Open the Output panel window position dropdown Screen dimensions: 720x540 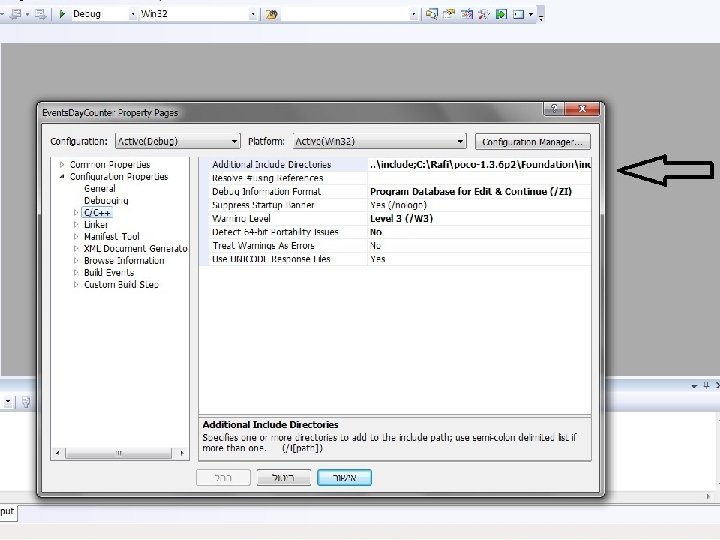click(x=694, y=386)
